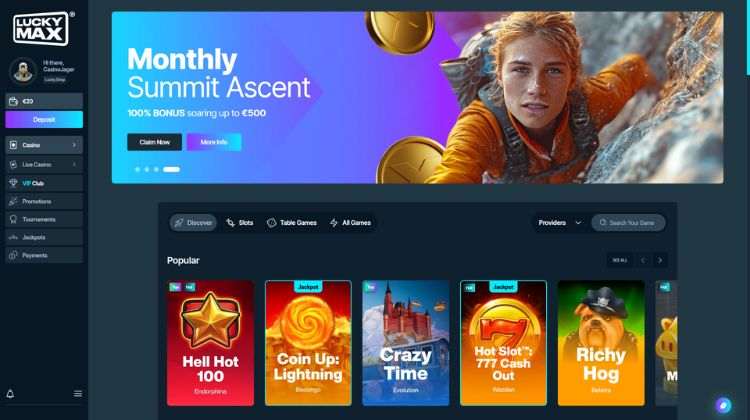
Task: Click Claim Now on the banner
Action: coord(154,142)
